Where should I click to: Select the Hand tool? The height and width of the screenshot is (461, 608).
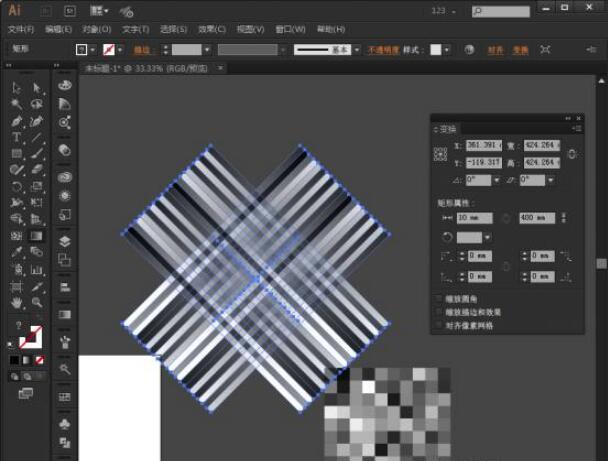click(16, 302)
